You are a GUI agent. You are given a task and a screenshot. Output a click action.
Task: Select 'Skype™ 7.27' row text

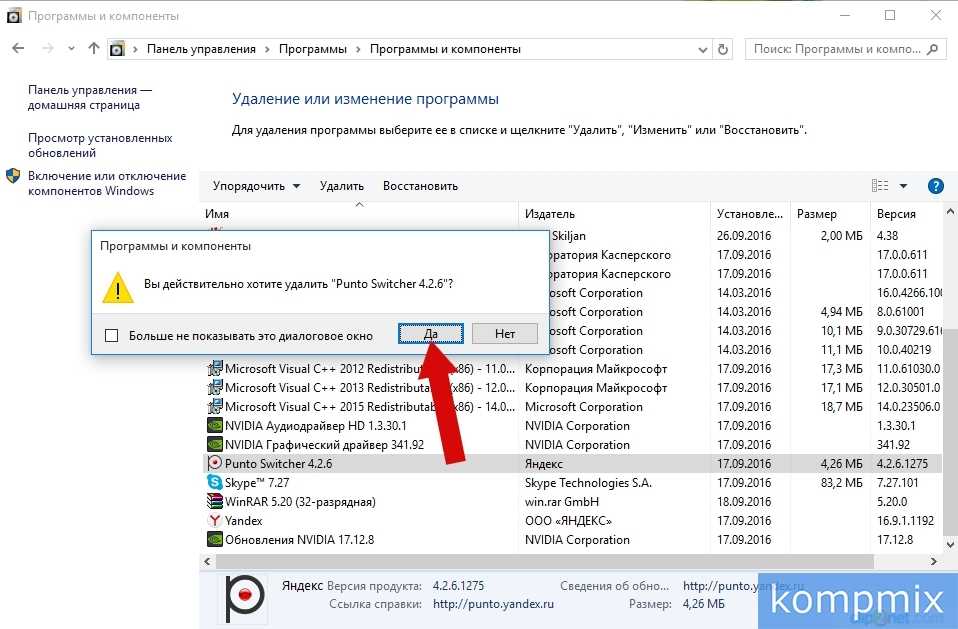257,482
